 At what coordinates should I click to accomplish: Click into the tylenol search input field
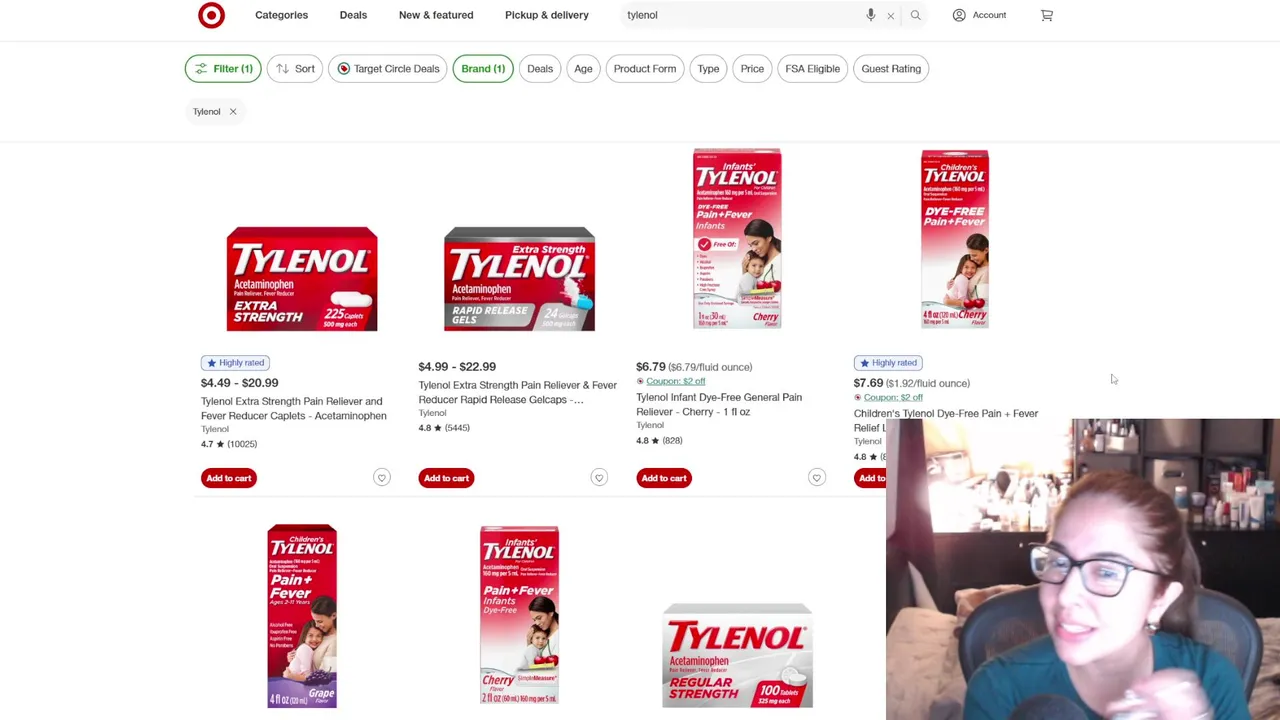tap(740, 15)
